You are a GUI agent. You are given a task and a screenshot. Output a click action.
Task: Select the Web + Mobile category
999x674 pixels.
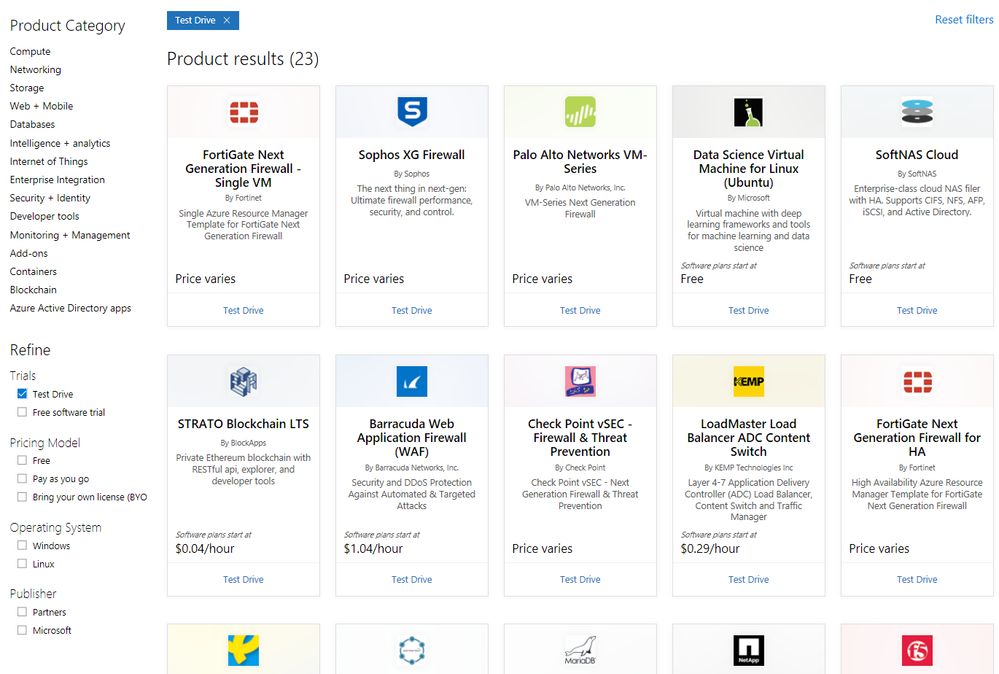(x=41, y=106)
